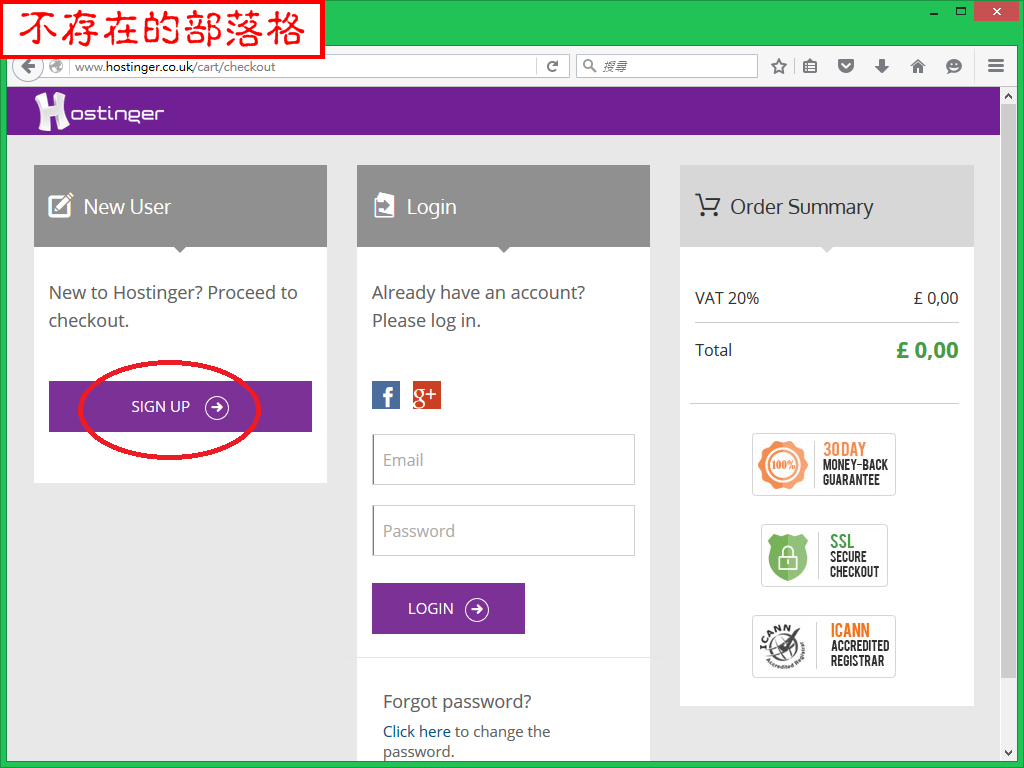Viewport: 1024px width, 768px height.
Task: Click the LOGIN button
Action: coord(448,608)
